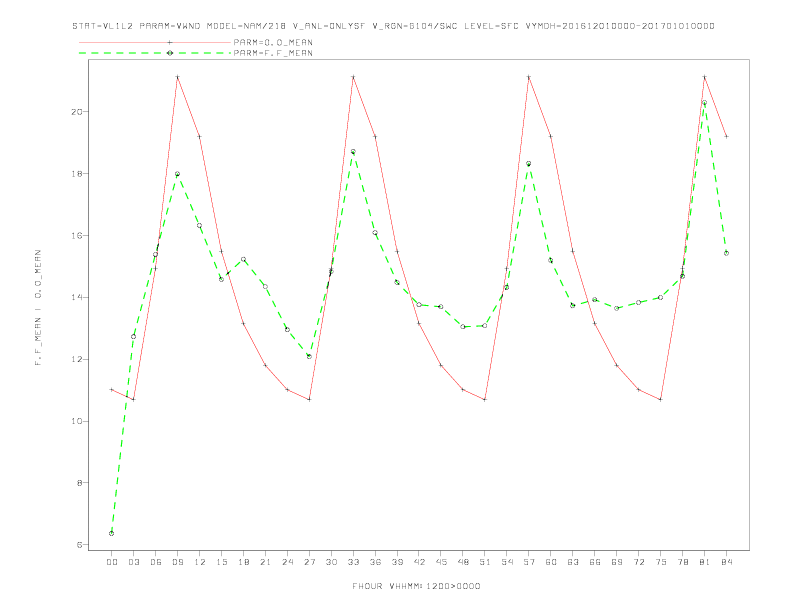Screen dimensions: 792x612
Task: Click the VYMDH date range in the header
Action: tap(620, 26)
